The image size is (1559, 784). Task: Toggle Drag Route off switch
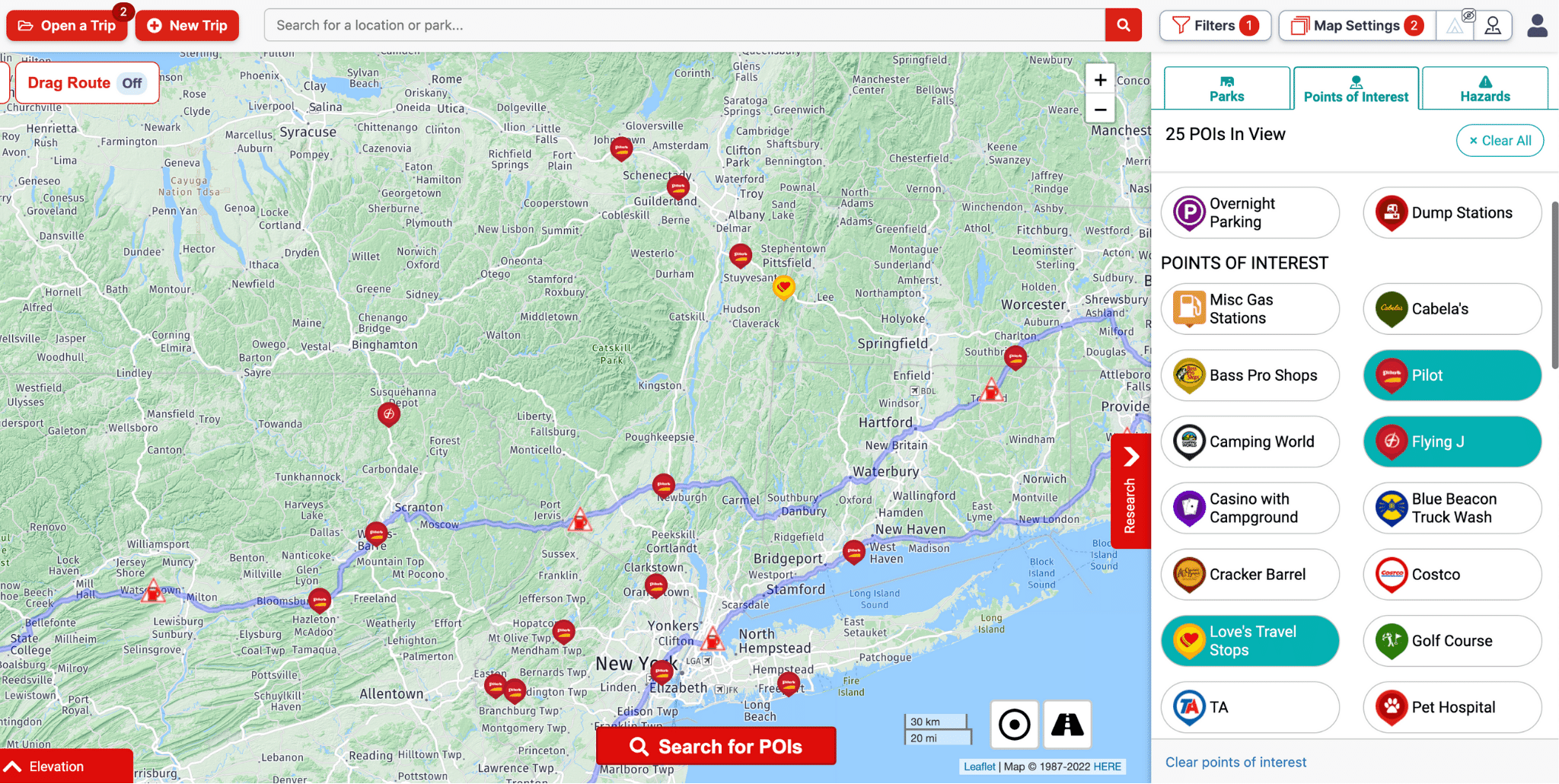point(132,83)
